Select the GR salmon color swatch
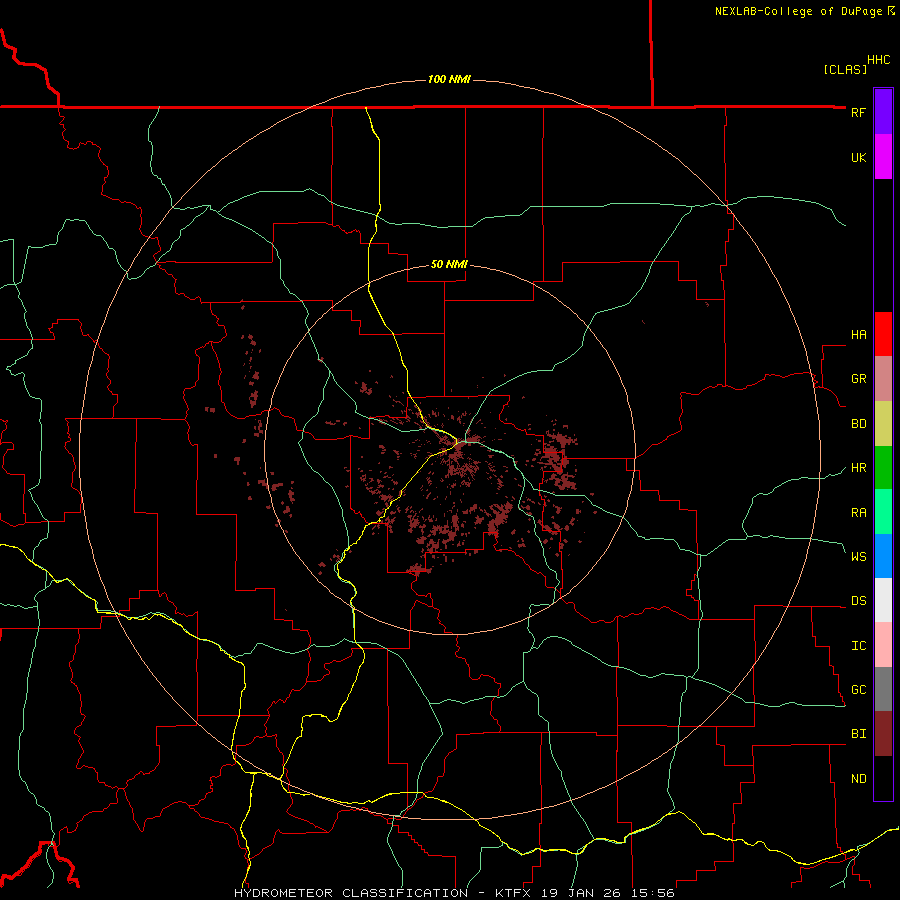The width and height of the screenshot is (900, 900). [883, 379]
